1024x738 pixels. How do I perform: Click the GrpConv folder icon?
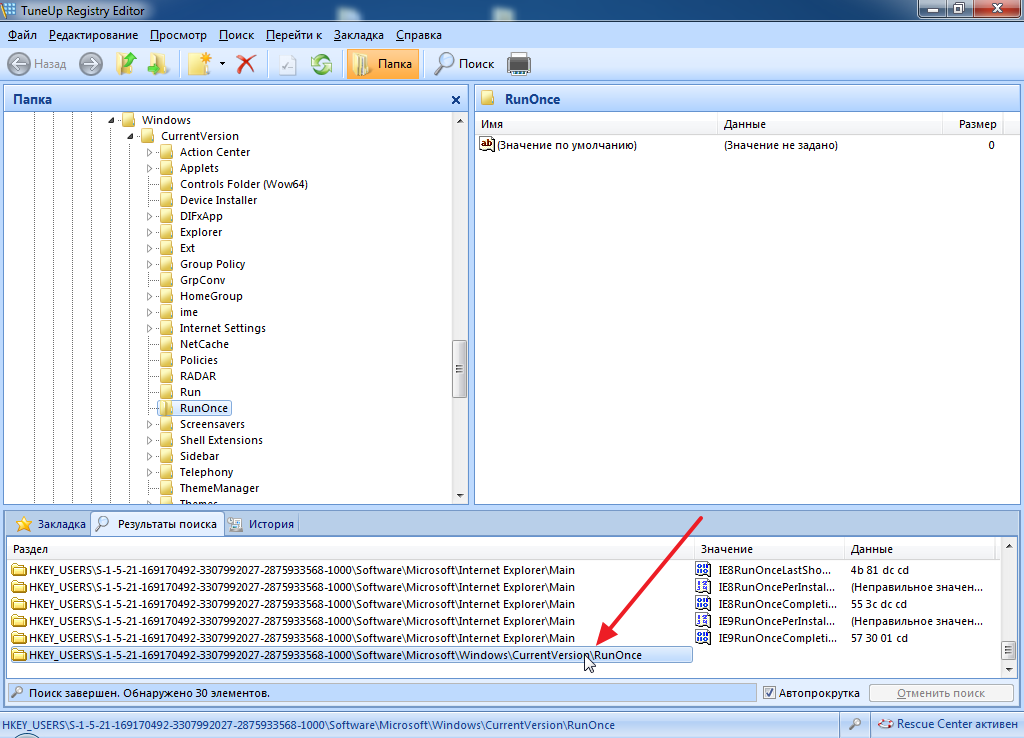pyautogui.click(x=167, y=280)
